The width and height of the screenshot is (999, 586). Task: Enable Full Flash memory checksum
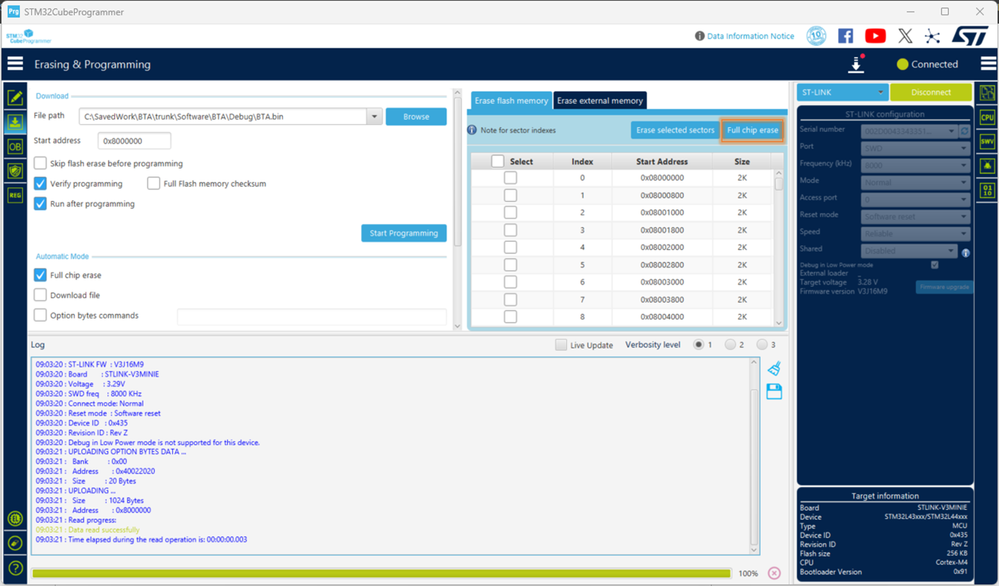(154, 183)
